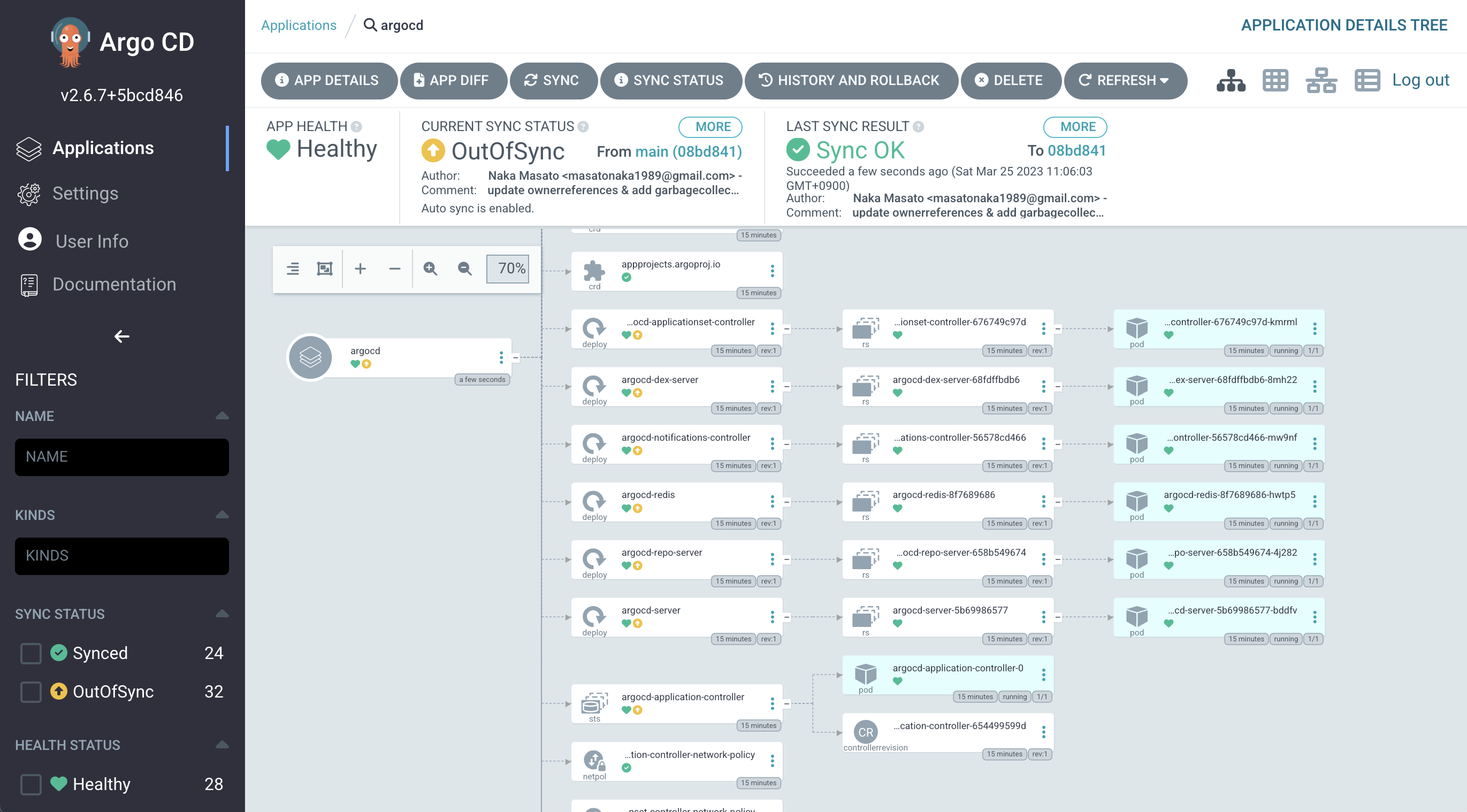Open HISTORY AND ROLLBACK

[x=851, y=80]
